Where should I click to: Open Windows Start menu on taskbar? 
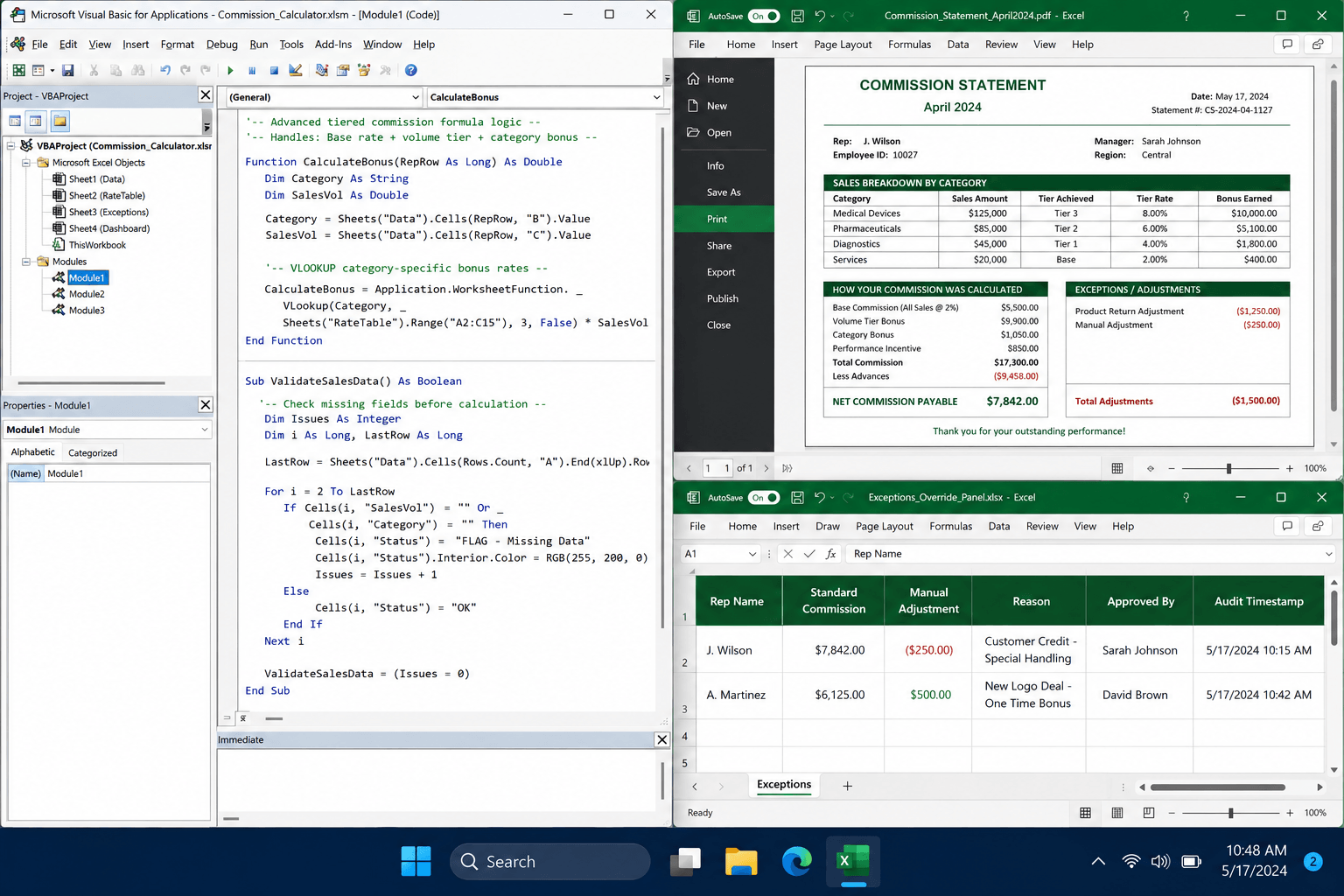tap(416, 862)
